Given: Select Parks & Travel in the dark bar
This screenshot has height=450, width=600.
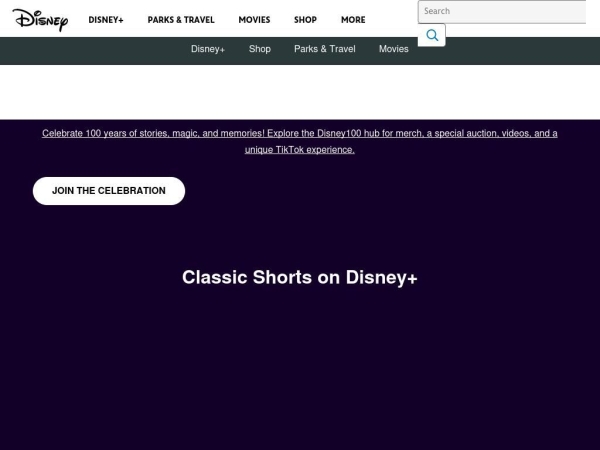Looking at the screenshot, I should coord(325,49).
